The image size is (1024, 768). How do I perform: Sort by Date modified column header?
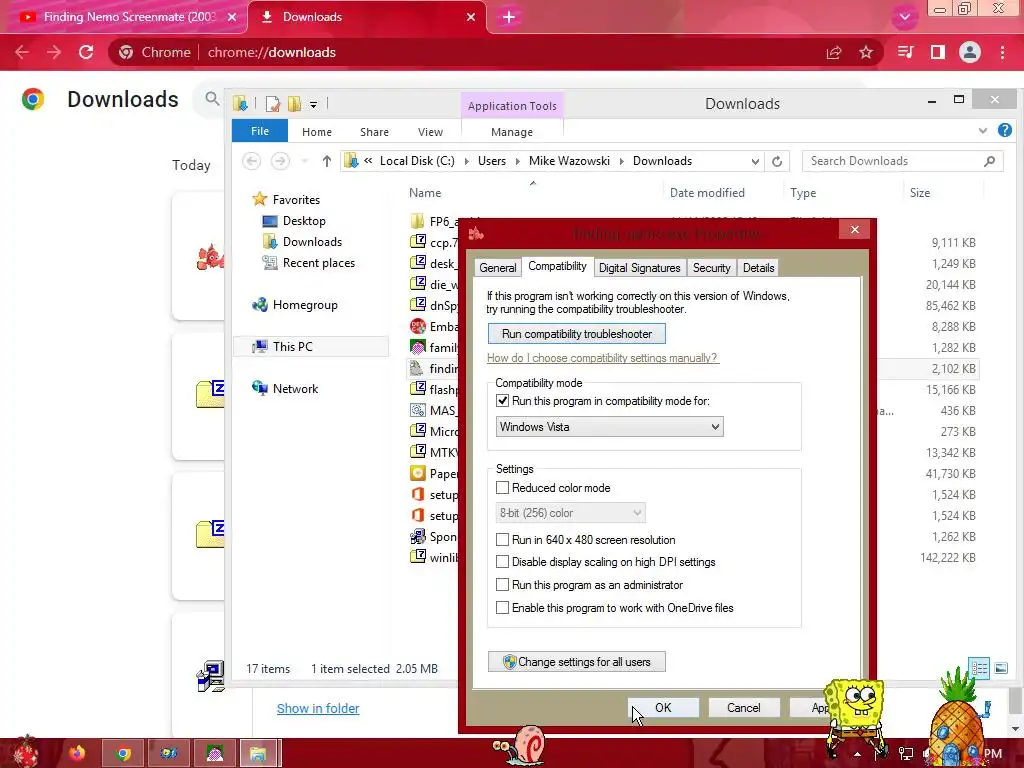click(707, 193)
